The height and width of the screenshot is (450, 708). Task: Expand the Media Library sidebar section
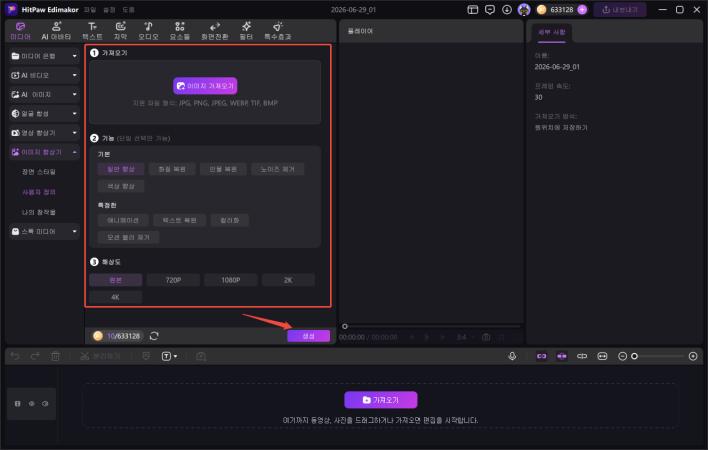click(44, 56)
